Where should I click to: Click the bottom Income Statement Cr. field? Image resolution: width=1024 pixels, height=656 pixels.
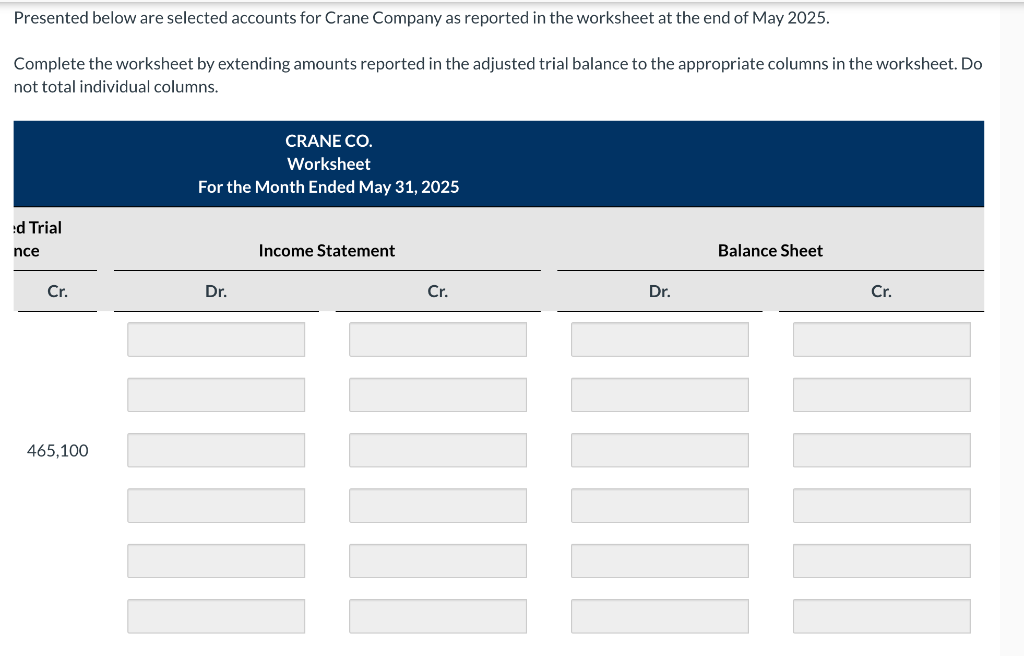tap(438, 616)
